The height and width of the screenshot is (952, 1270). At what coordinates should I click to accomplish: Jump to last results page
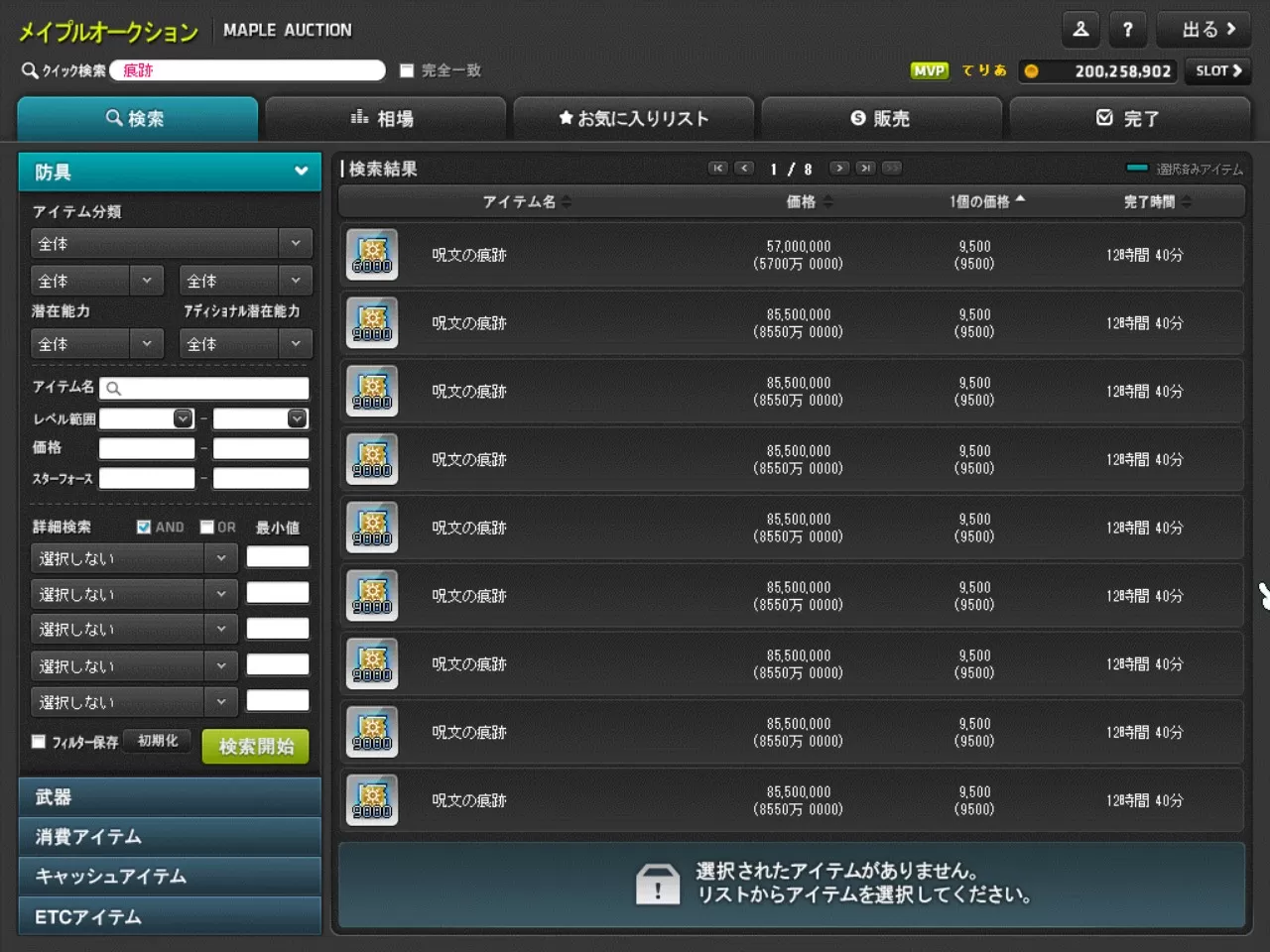click(x=866, y=169)
